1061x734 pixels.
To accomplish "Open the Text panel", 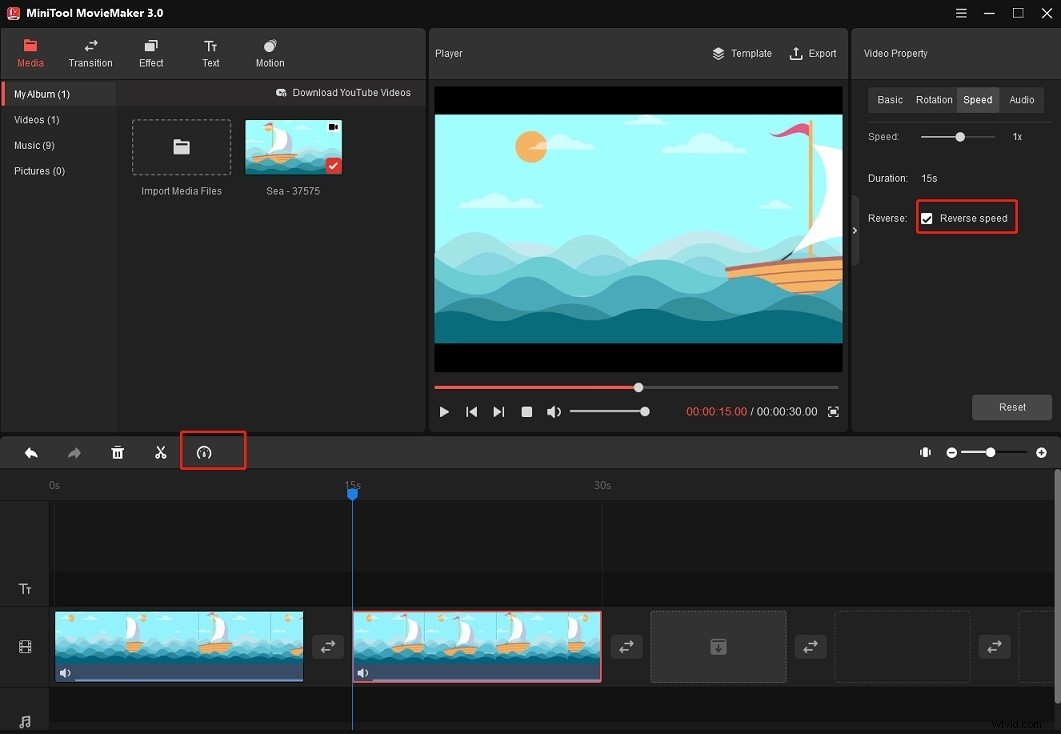I will point(210,52).
